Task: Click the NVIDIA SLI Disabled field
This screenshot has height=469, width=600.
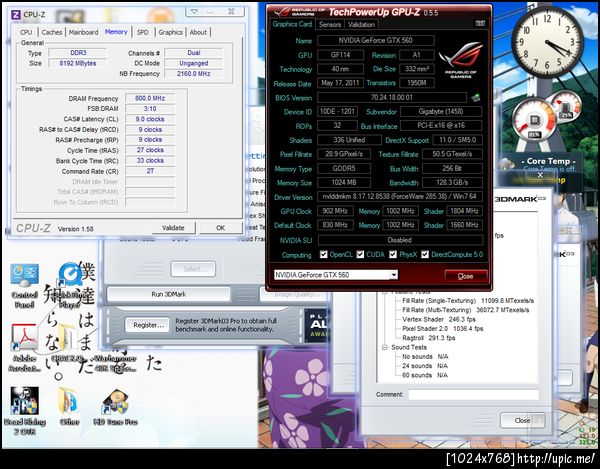Action: 400,240
